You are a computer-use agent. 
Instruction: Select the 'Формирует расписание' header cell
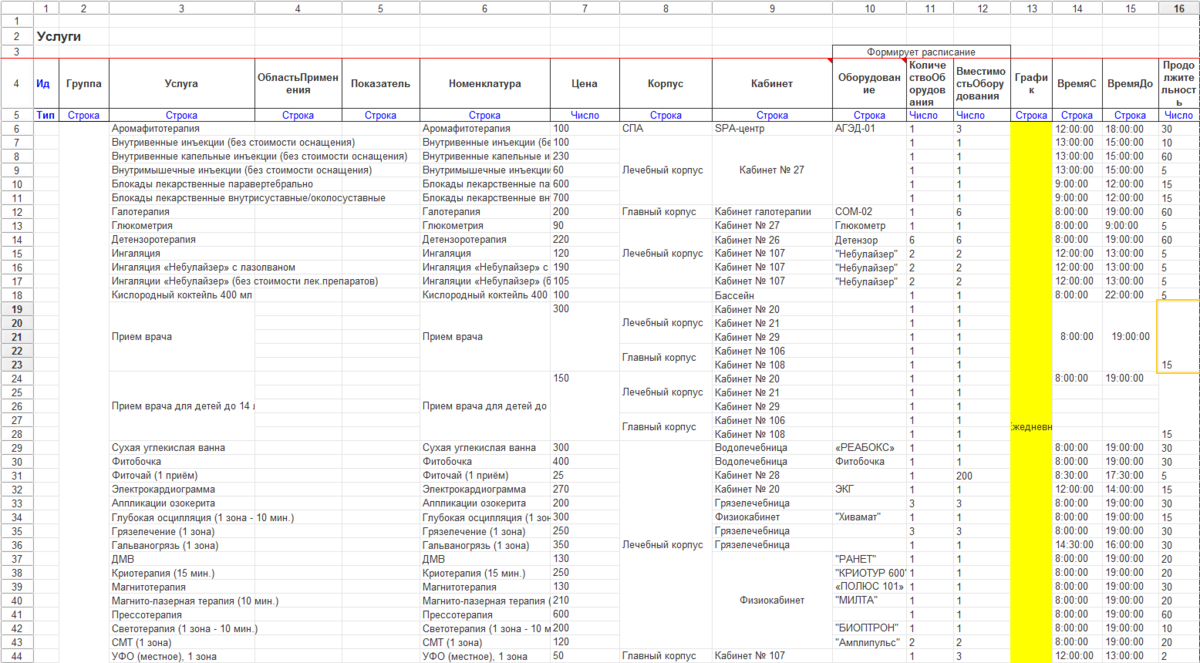(921, 52)
